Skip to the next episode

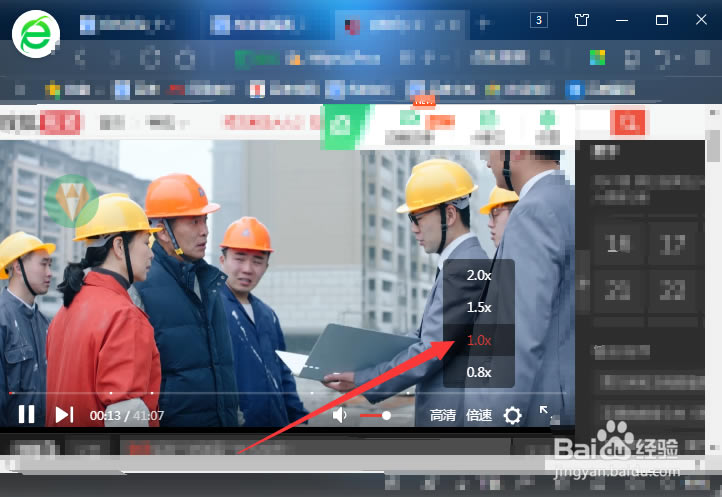coord(64,414)
